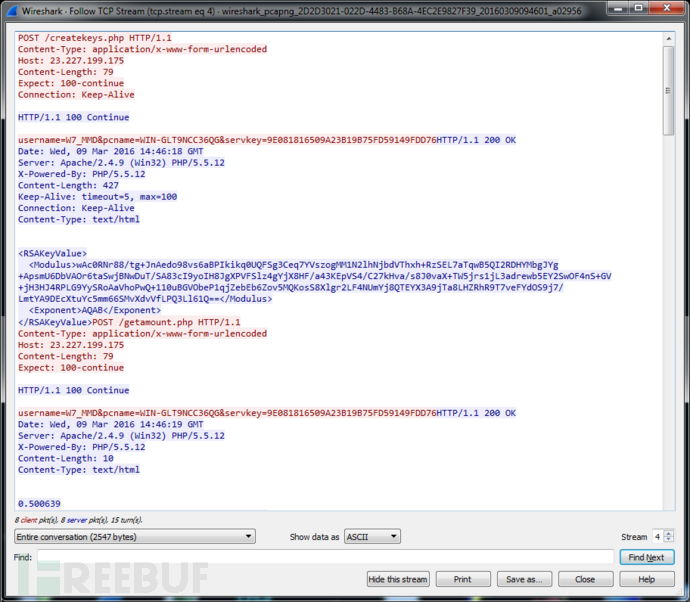The image size is (690, 602).
Task: Click the scrollbar up arrow in stream view
Action: coord(668,39)
